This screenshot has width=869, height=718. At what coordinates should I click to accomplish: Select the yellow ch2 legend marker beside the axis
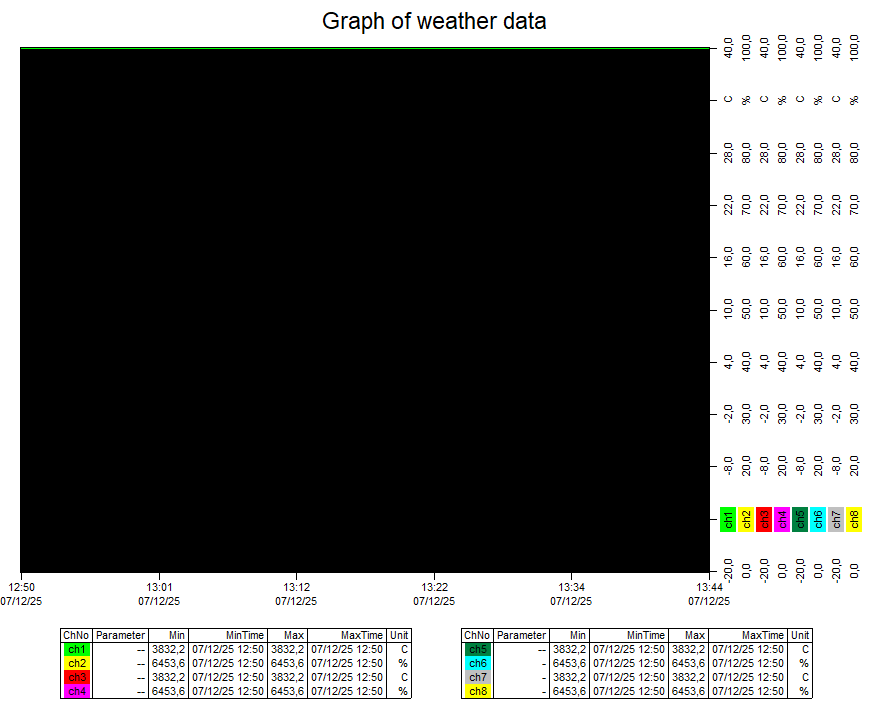pyautogui.click(x=746, y=519)
